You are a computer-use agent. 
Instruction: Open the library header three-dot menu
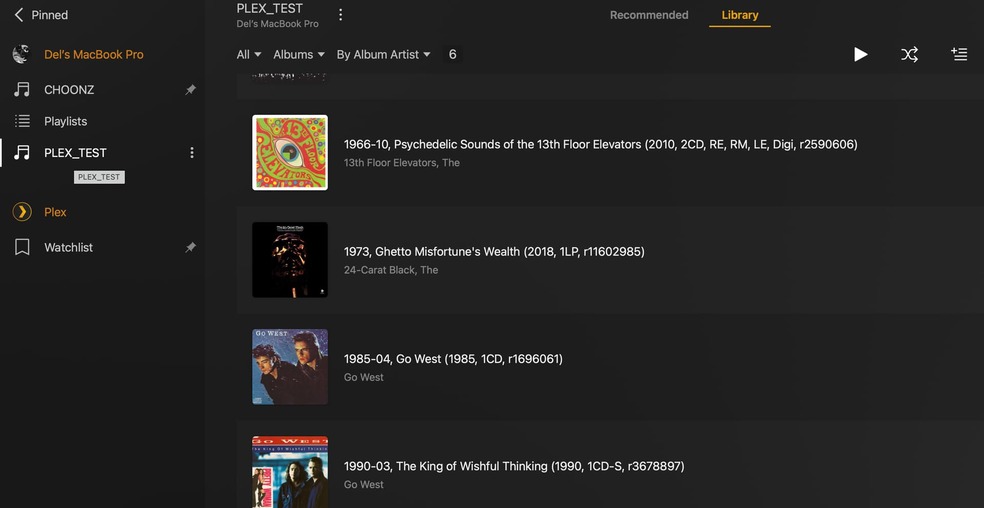340,15
